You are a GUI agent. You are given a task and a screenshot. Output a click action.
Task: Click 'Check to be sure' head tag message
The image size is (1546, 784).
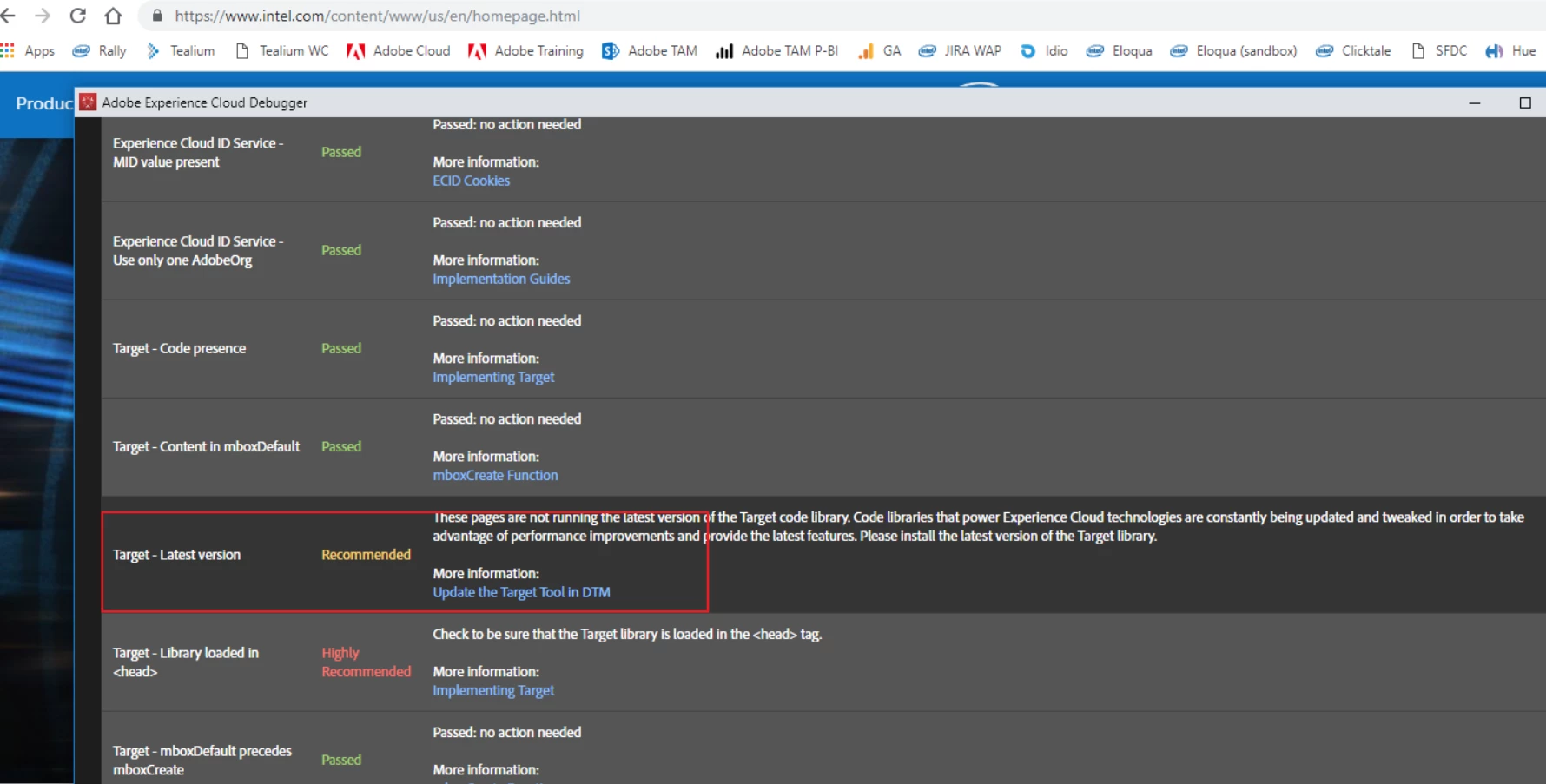(627, 634)
